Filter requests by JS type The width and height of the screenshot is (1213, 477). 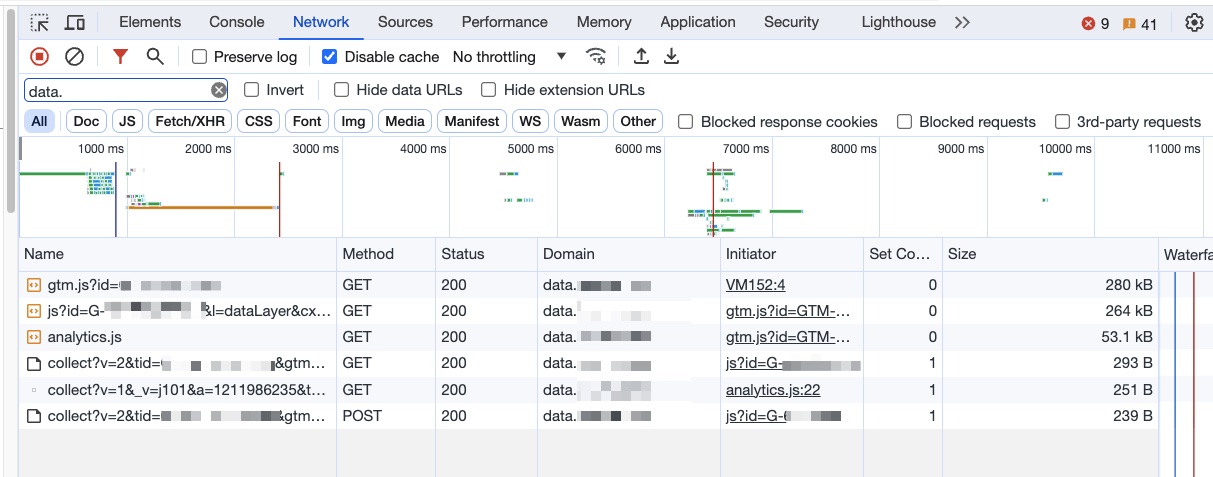(127, 122)
